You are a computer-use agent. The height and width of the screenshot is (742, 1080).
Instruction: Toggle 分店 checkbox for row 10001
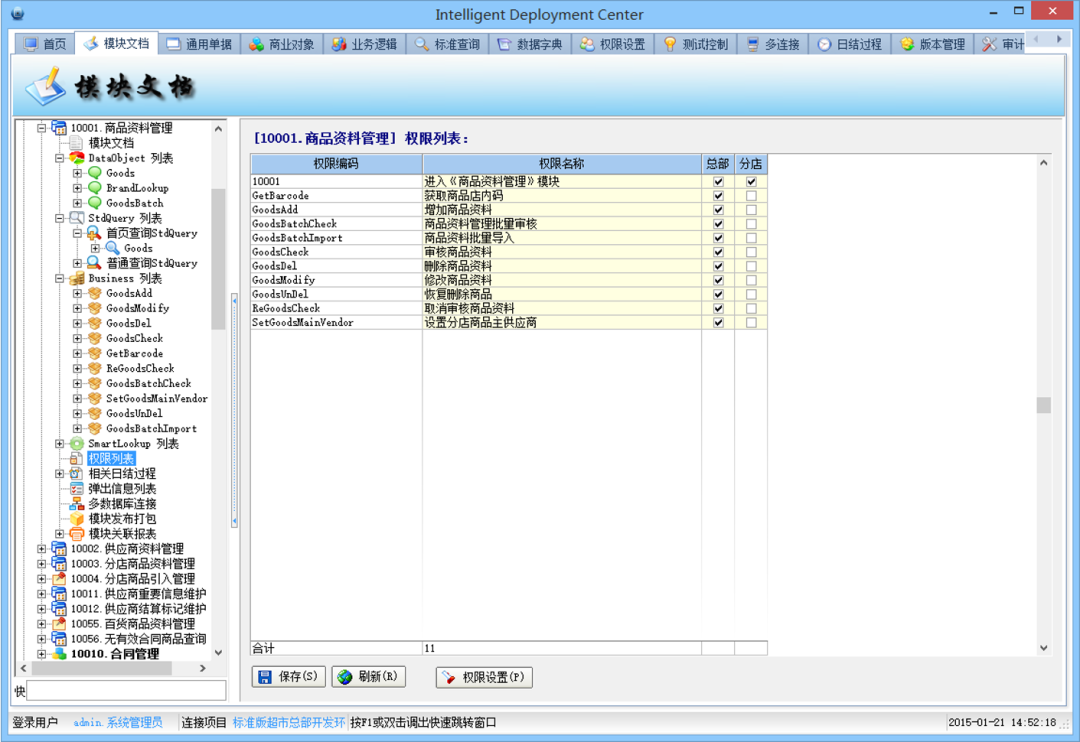pos(751,182)
